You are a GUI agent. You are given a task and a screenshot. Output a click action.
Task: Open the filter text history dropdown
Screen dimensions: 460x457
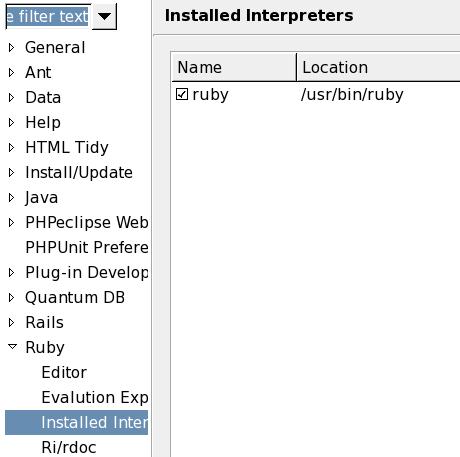[x=104, y=16]
